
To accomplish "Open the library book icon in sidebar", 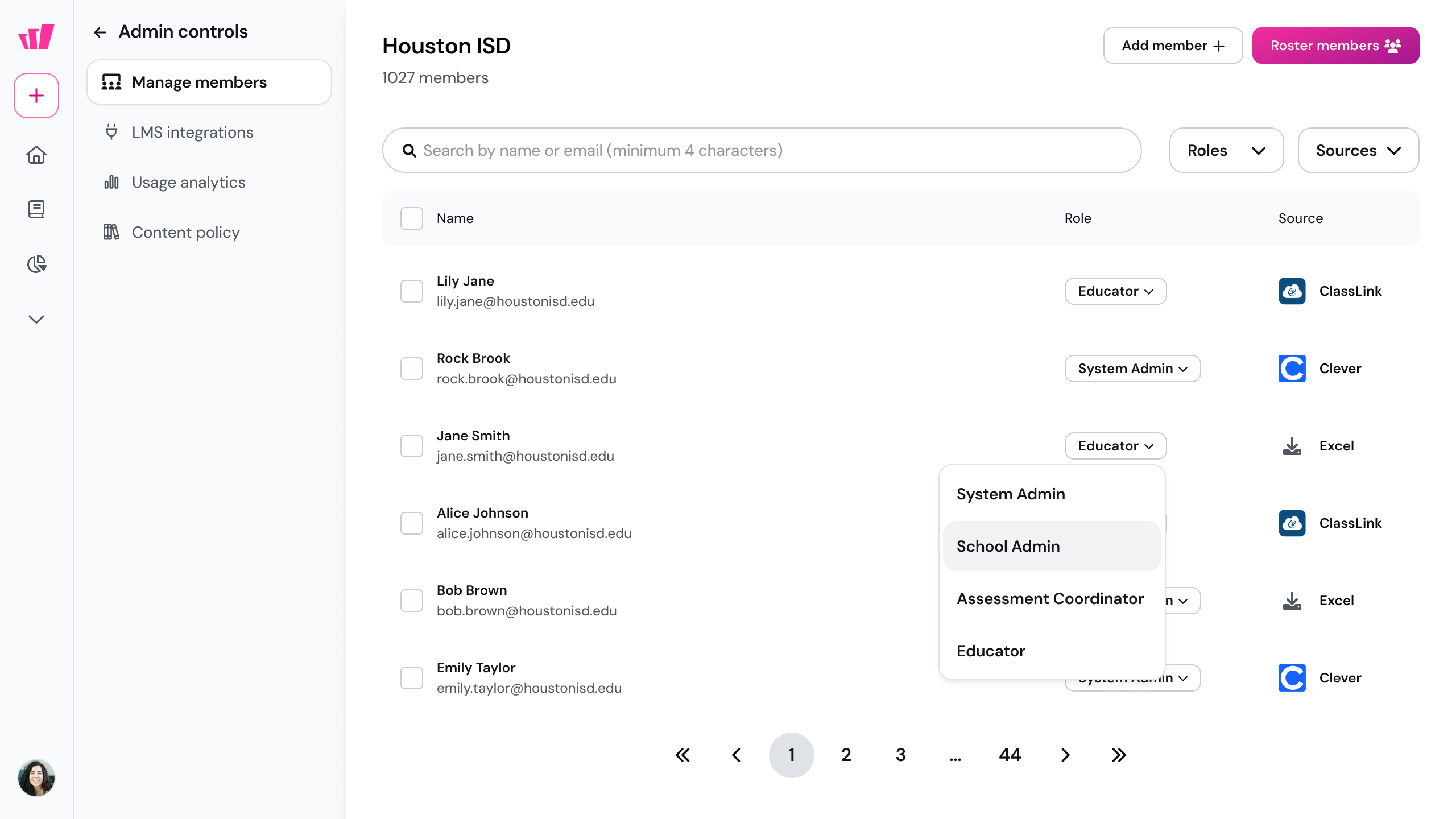I will (x=36, y=209).
